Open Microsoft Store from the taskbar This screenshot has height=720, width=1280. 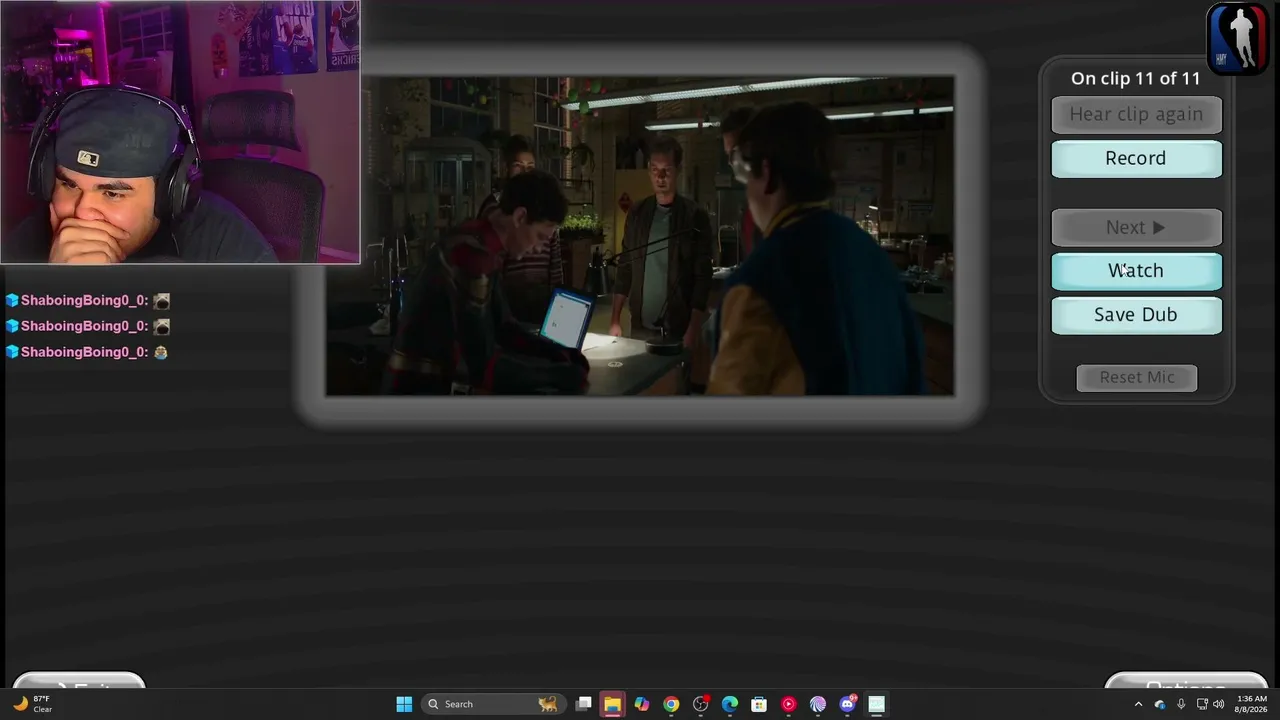[759, 704]
